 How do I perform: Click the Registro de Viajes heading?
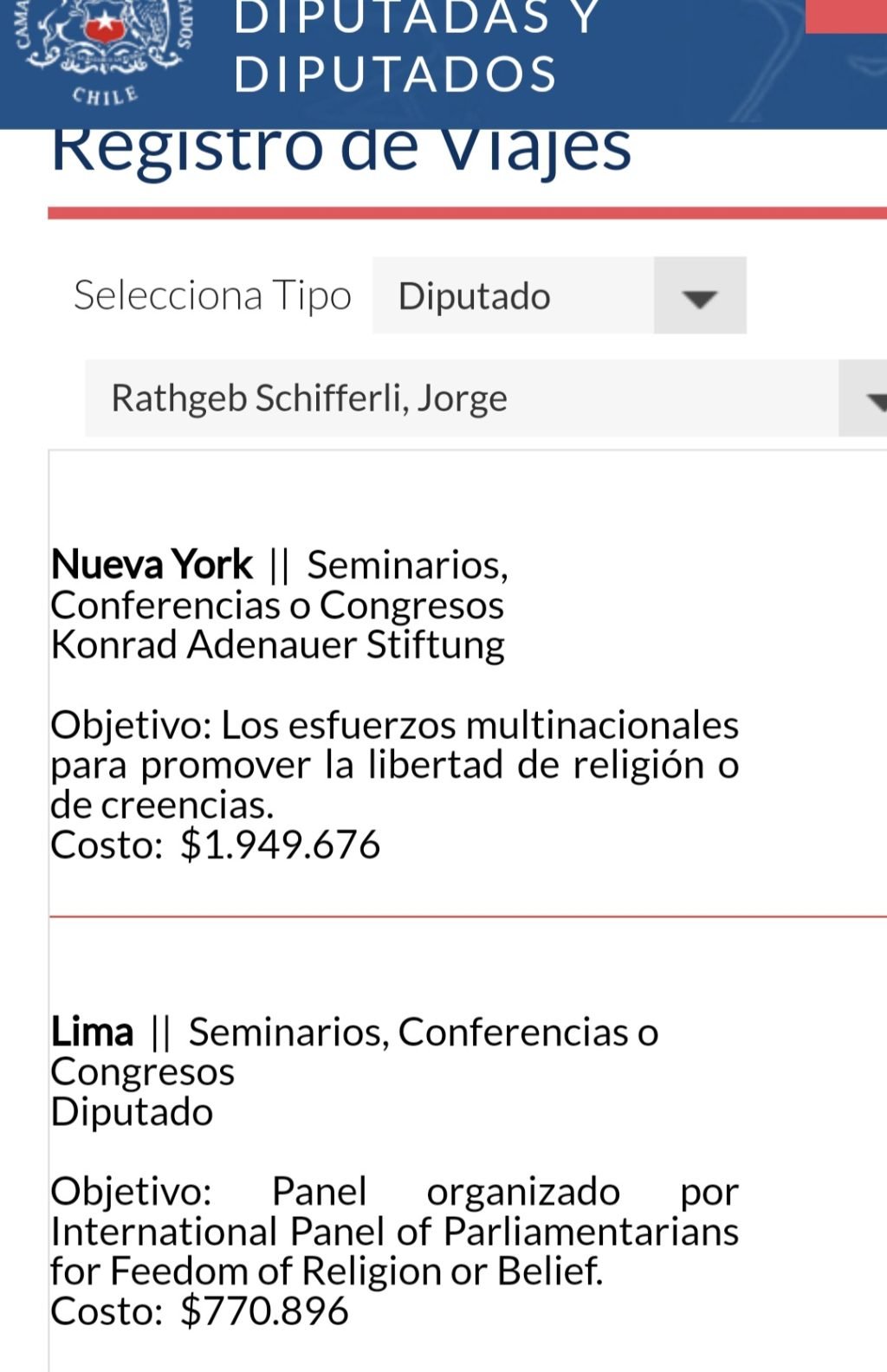point(341,149)
